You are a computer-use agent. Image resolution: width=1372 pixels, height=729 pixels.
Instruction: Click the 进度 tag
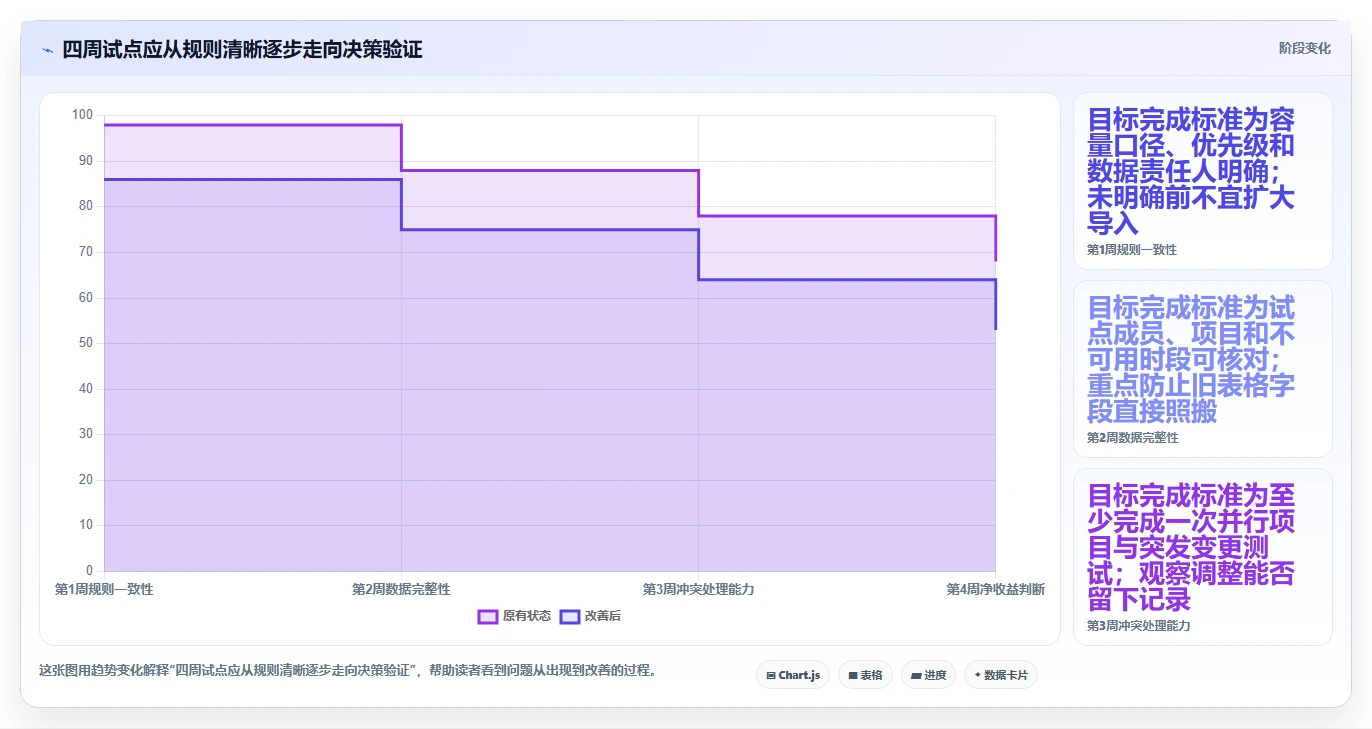(x=928, y=675)
